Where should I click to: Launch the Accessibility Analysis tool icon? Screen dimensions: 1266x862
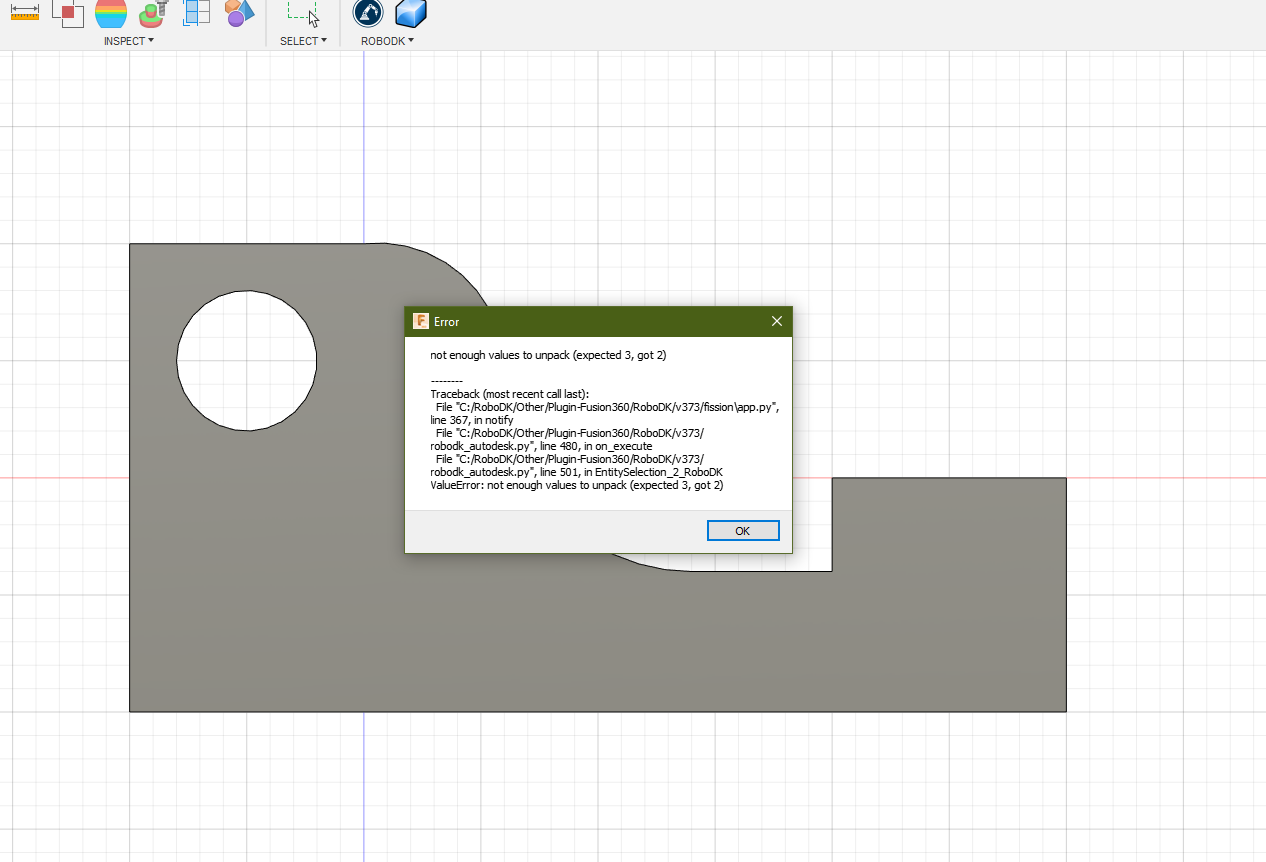(153, 13)
